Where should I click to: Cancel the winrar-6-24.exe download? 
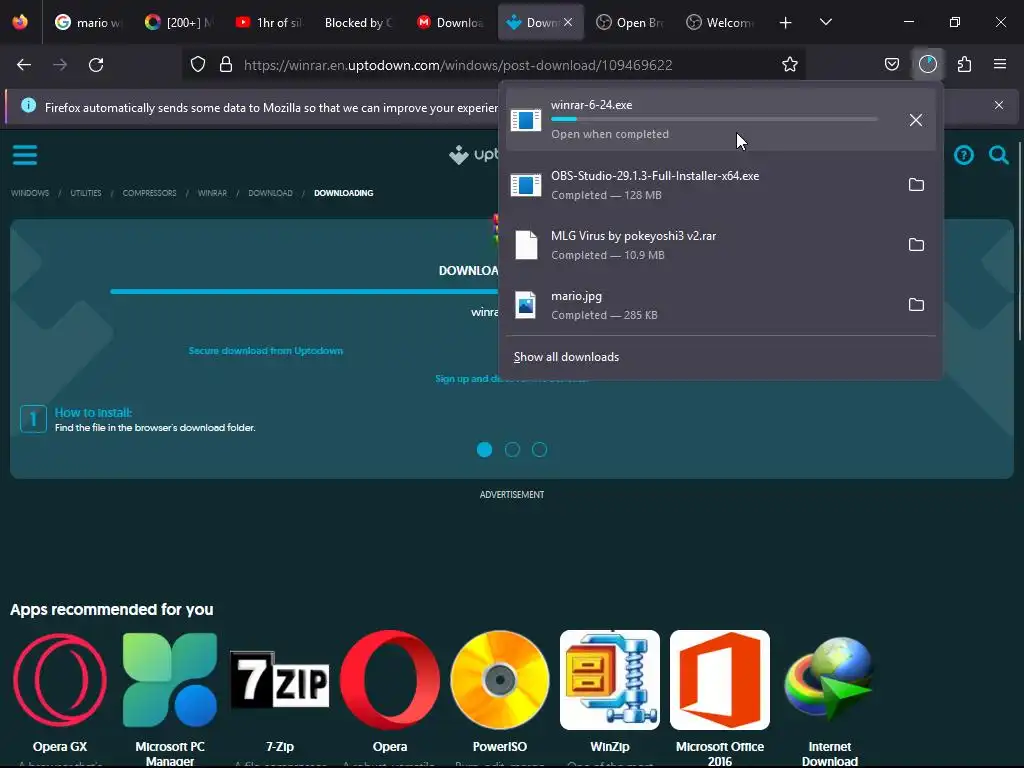click(916, 120)
